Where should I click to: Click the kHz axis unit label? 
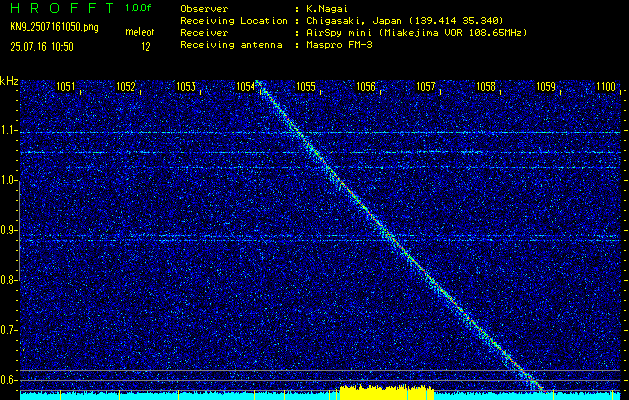tap(9, 81)
